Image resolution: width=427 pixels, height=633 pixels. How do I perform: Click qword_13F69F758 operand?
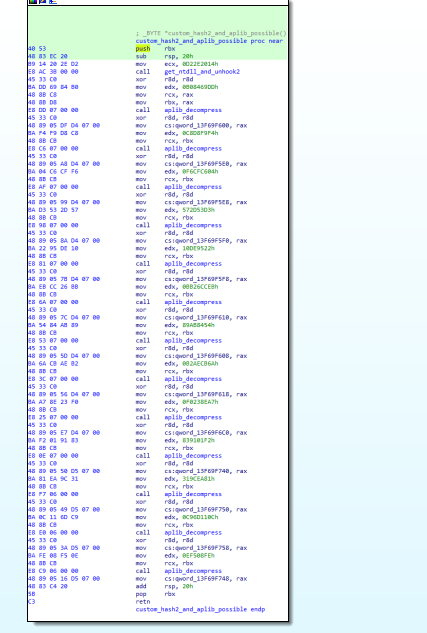(199, 548)
